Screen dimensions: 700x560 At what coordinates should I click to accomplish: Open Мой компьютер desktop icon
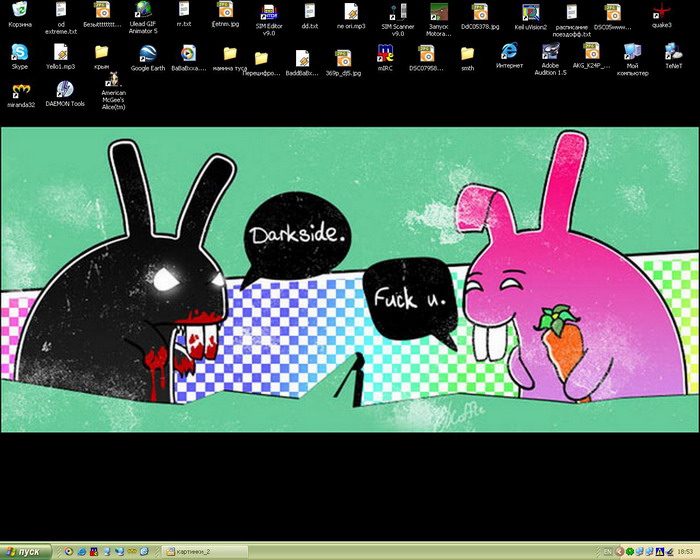point(633,60)
